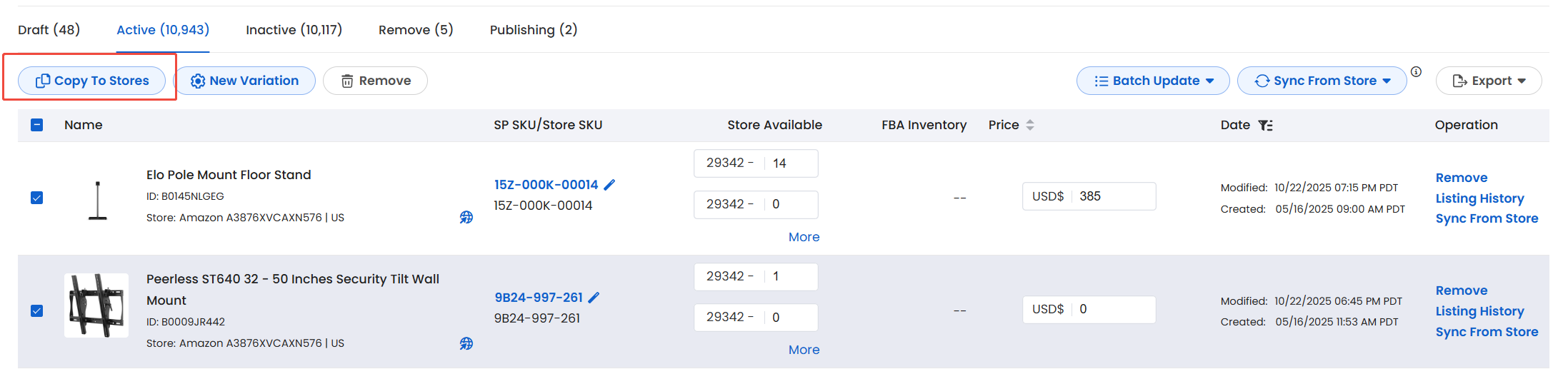Click globe icon on Peerless ST640 row
The height and width of the screenshot is (369, 1568).
tap(466, 343)
